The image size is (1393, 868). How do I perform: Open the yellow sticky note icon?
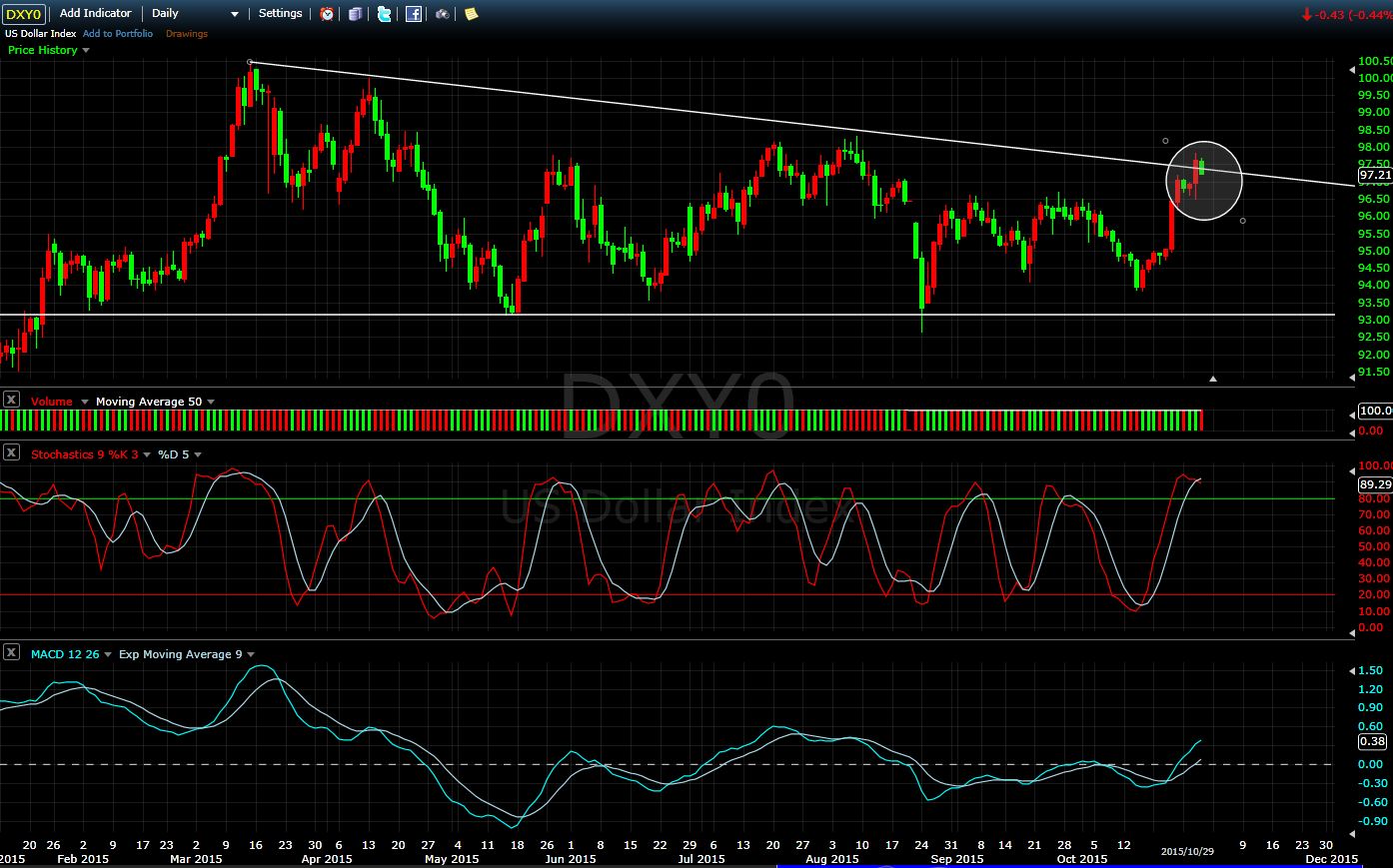point(471,14)
